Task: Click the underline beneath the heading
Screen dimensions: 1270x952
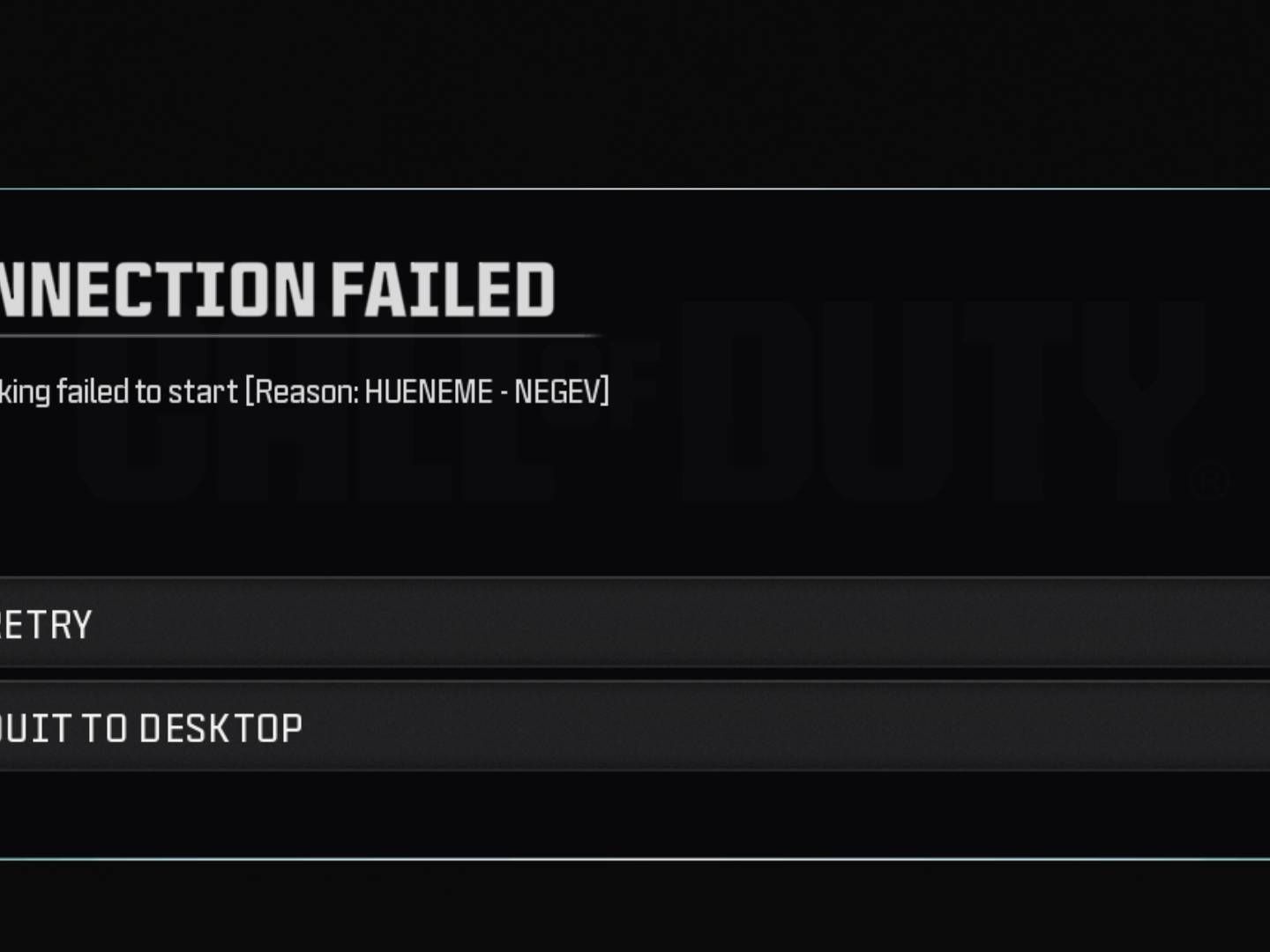Action: [300, 336]
